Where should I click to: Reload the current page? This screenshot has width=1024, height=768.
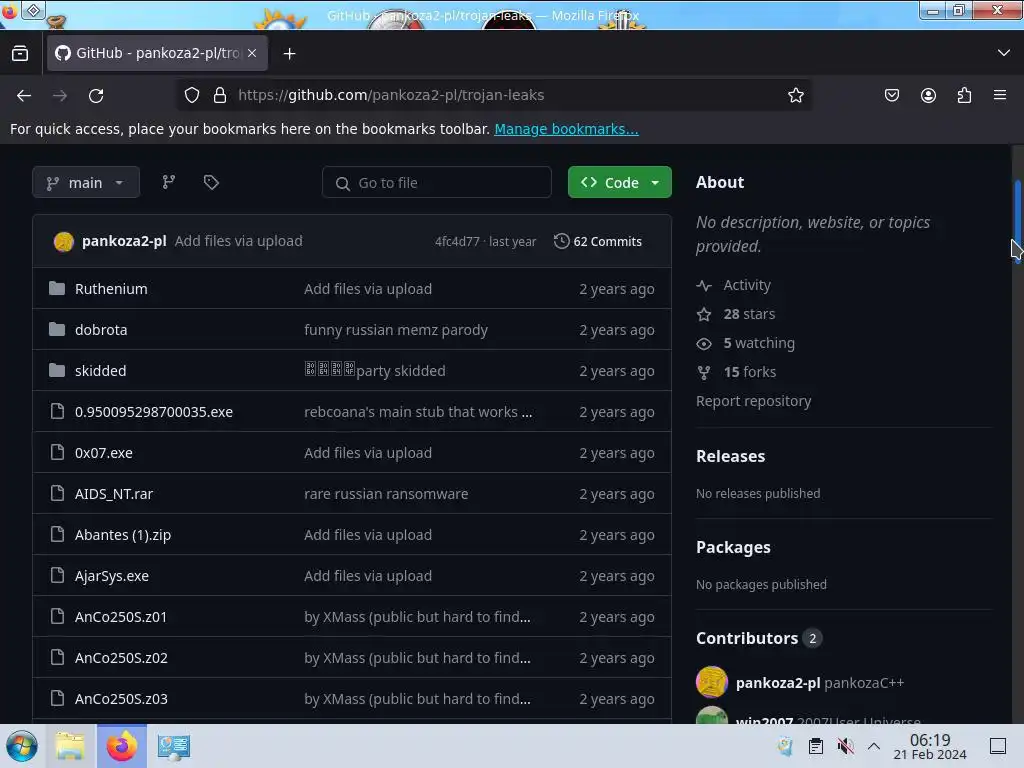point(96,95)
